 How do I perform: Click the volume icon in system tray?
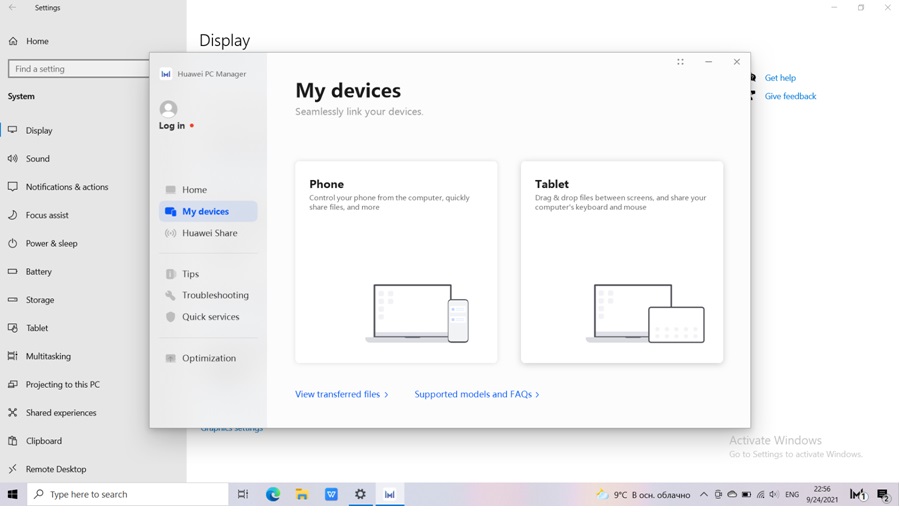point(774,494)
